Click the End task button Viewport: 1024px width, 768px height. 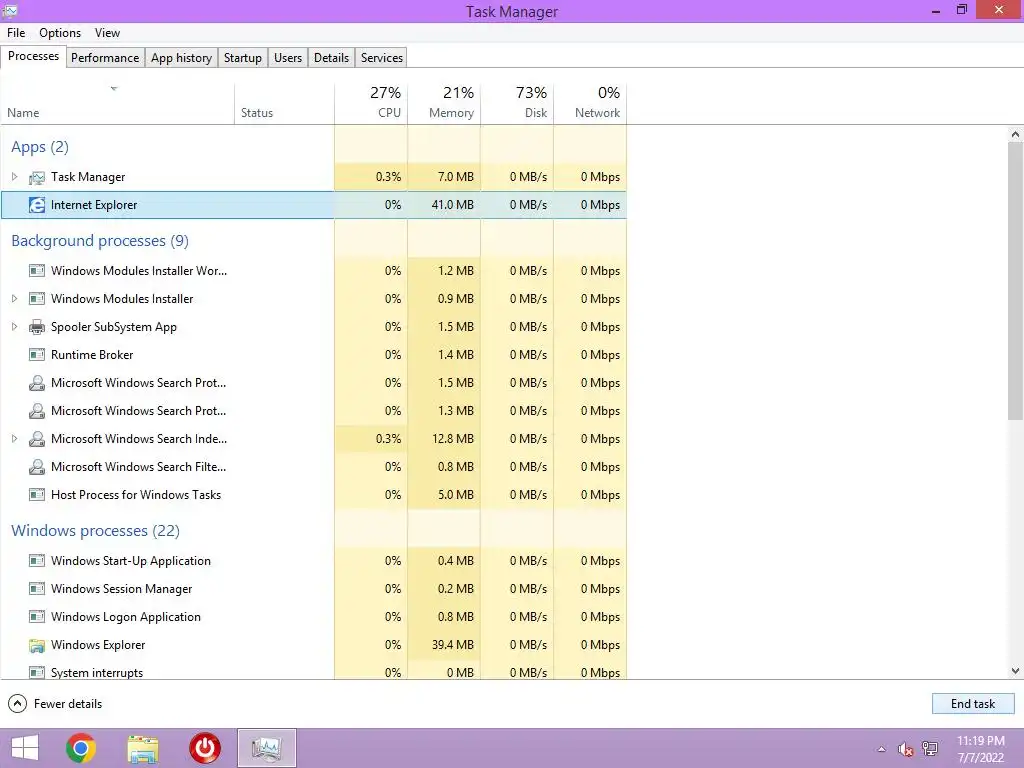point(972,703)
